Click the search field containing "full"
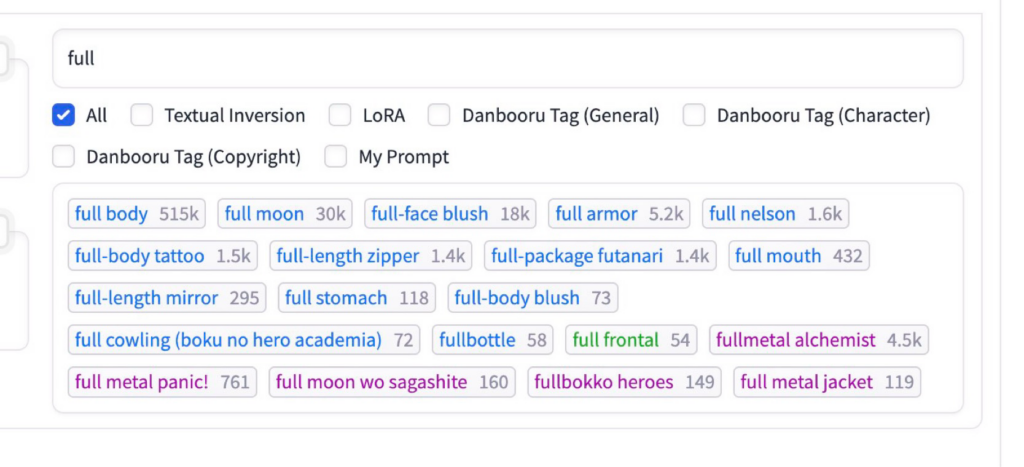1024x467 pixels. [507, 58]
